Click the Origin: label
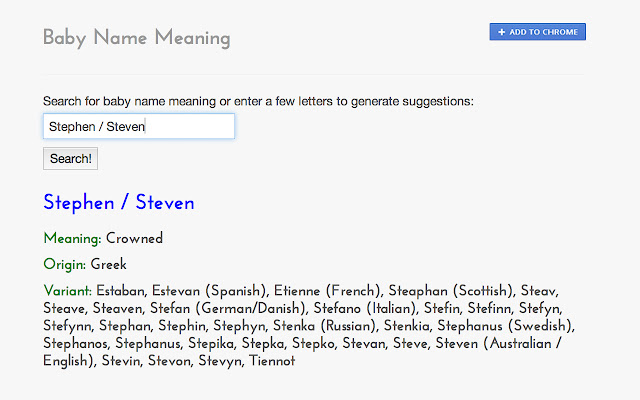Image resolution: width=640 pixels, height=400 pixels. click(x=64, y=264)
